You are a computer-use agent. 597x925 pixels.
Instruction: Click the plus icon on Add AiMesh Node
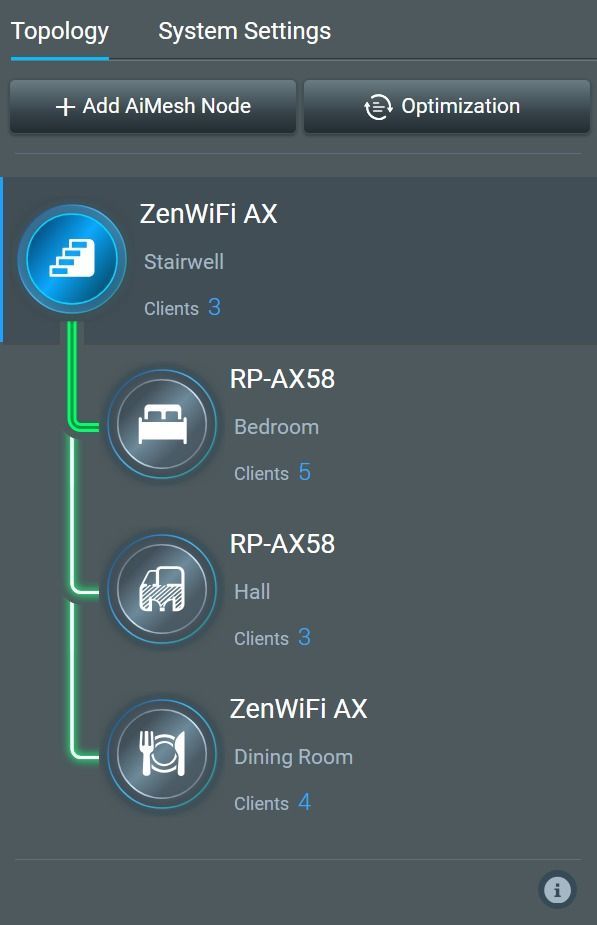point(65,107)
